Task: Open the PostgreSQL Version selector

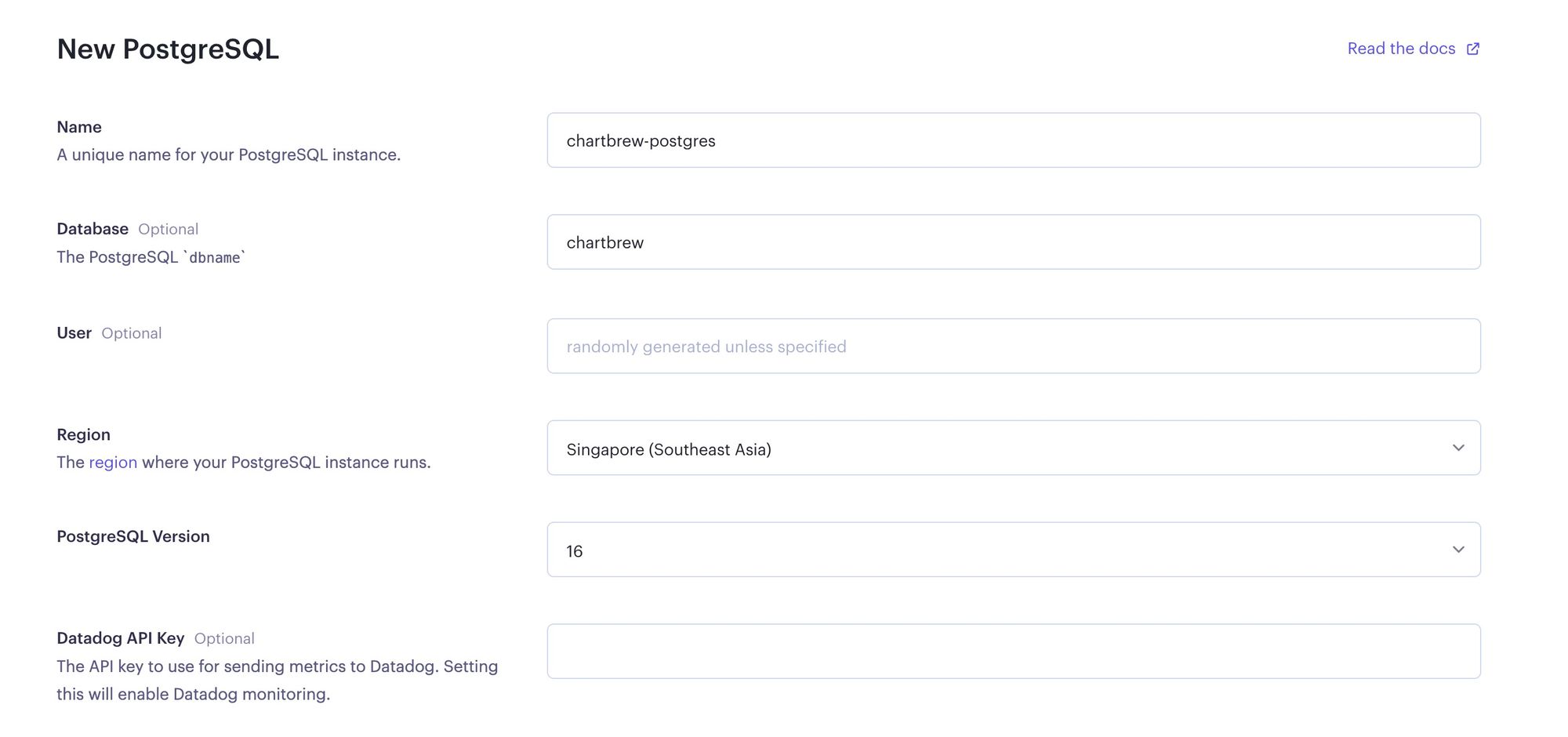Action: (1014, 549)
